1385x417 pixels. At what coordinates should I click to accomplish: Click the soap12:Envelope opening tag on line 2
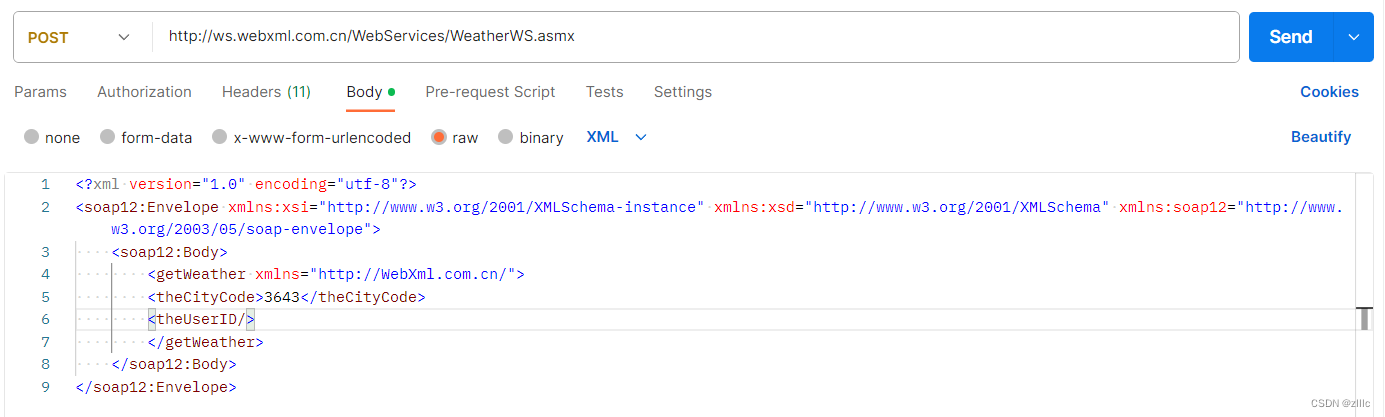tap(148, 207)
